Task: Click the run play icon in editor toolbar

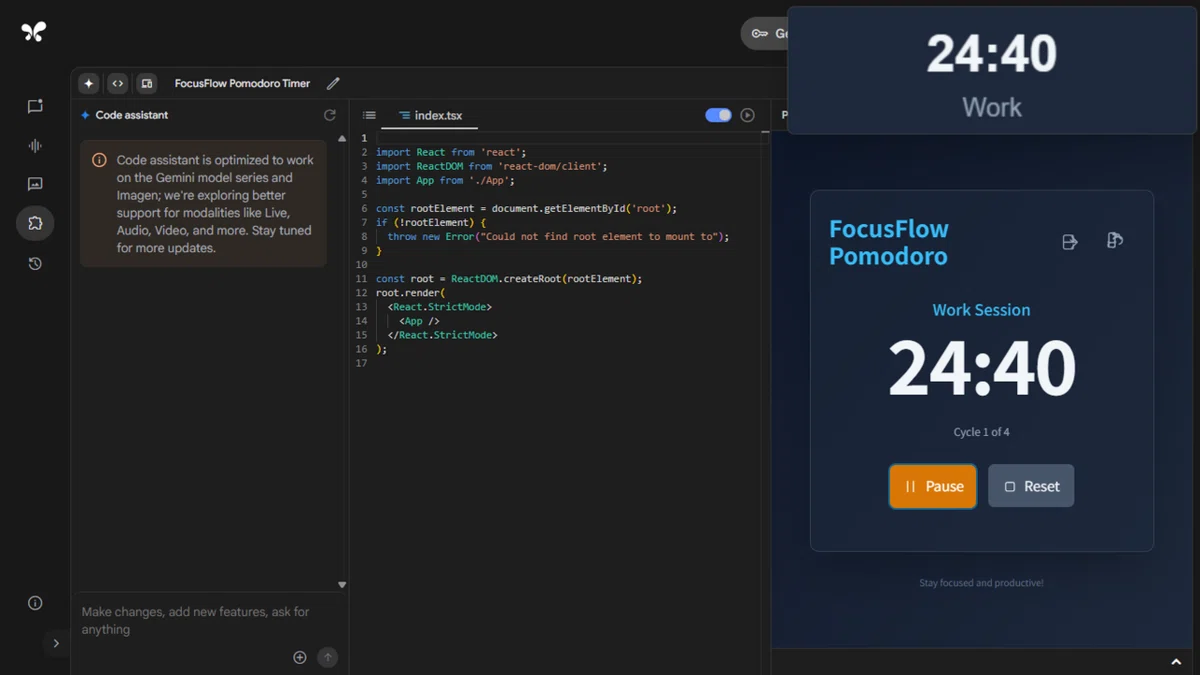Action: (747, 115)
